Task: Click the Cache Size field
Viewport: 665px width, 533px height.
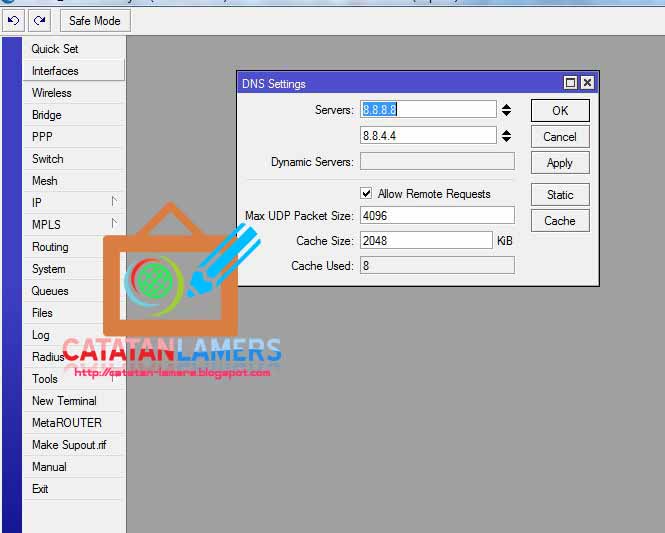Action: (426, 240)
